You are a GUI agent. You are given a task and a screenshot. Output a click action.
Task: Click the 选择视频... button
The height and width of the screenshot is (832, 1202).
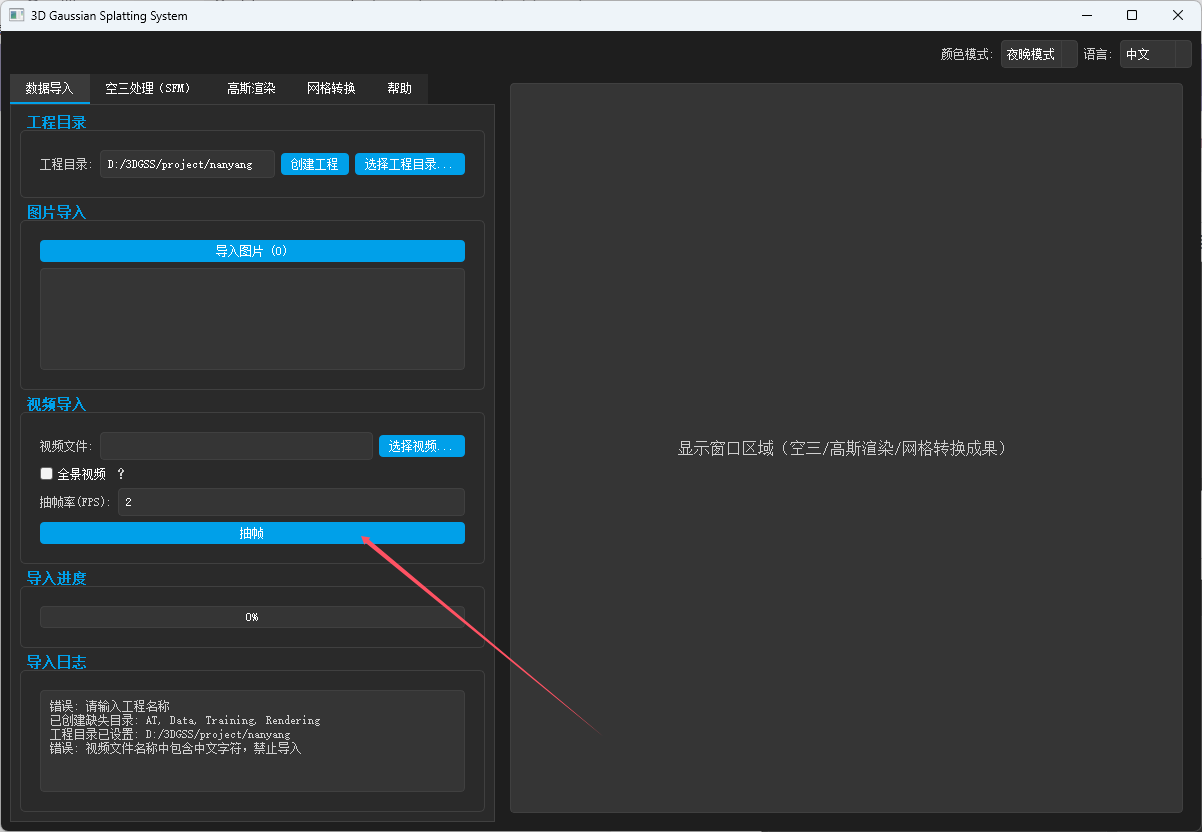[x=422, y=446]
